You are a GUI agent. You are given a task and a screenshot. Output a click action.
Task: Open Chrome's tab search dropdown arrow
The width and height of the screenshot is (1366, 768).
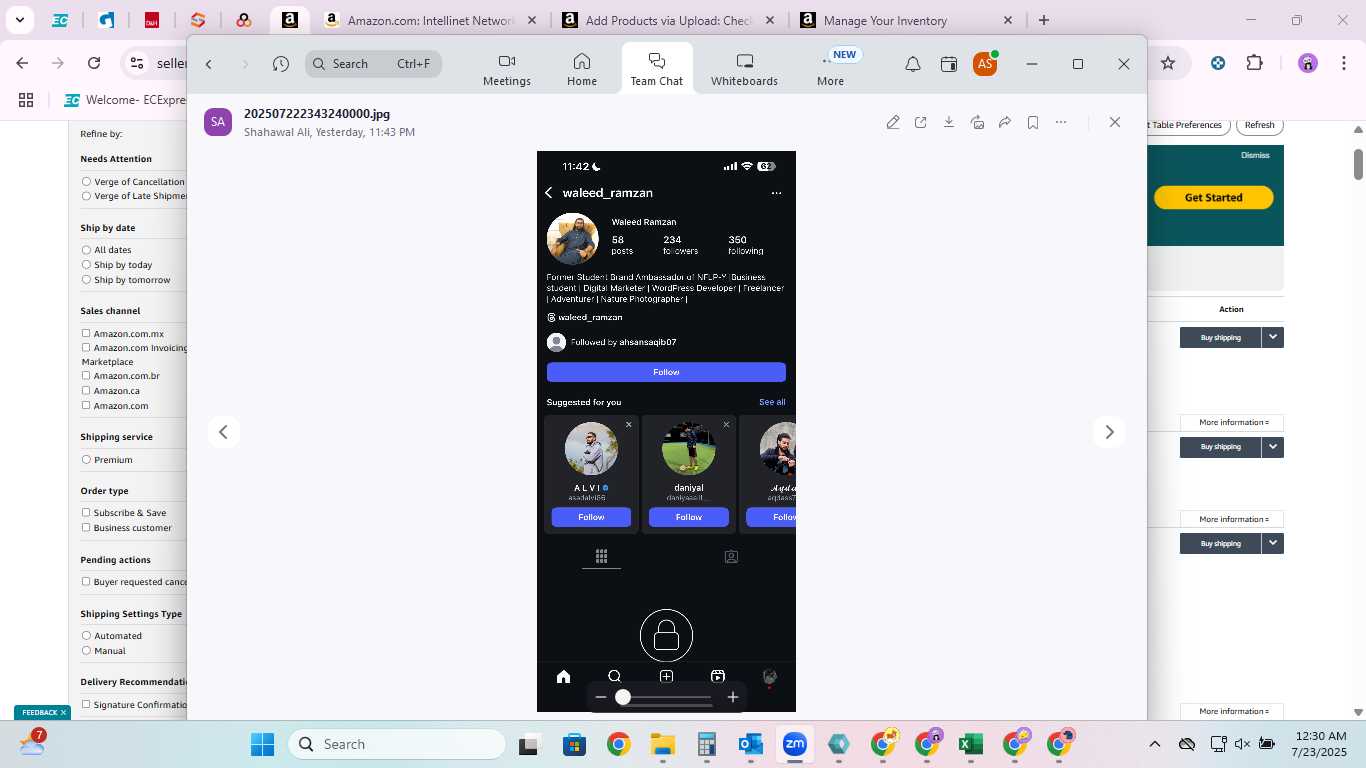click(x=19, y=20)
